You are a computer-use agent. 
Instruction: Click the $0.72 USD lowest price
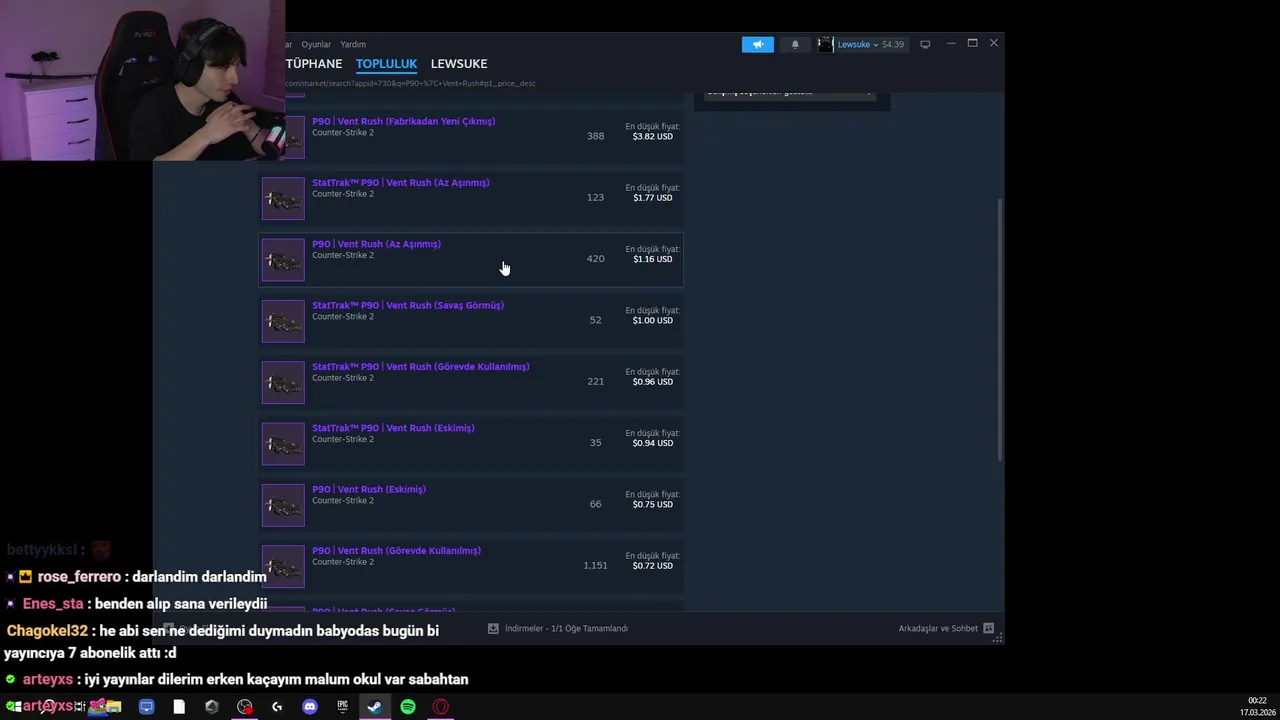pyautogui.click(x=652, y=566)
